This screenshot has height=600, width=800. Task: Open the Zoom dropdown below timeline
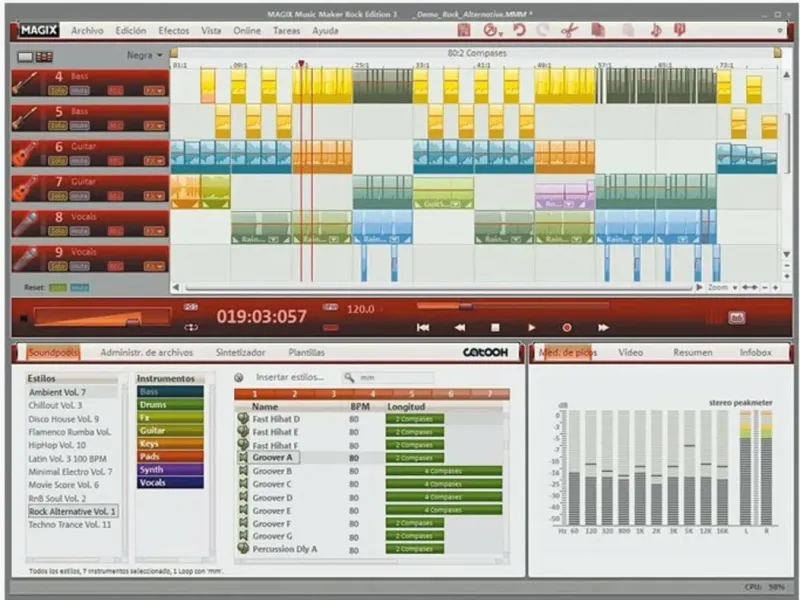722,288
